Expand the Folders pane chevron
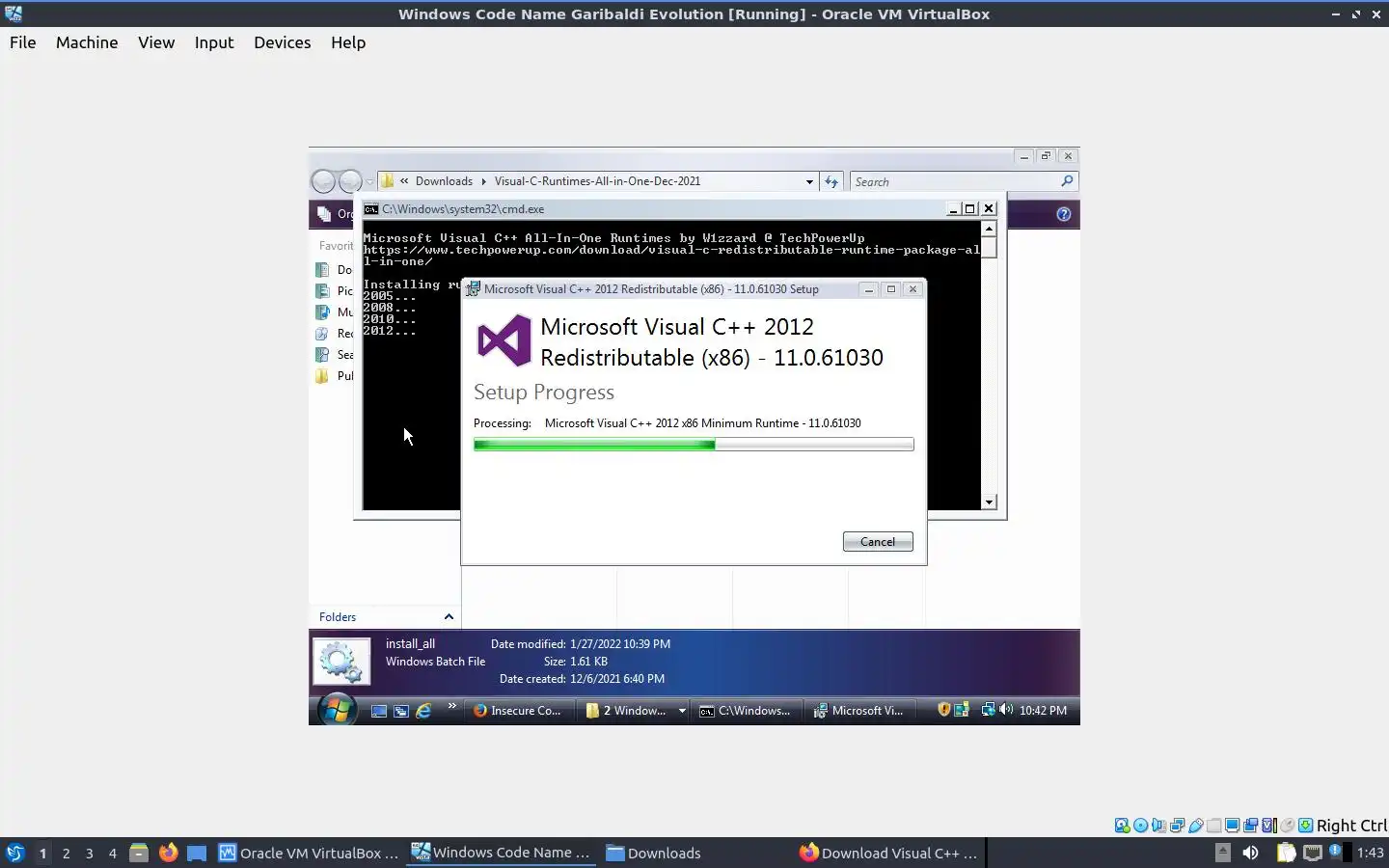1389x868 pixels. click(x=449, y=617)
